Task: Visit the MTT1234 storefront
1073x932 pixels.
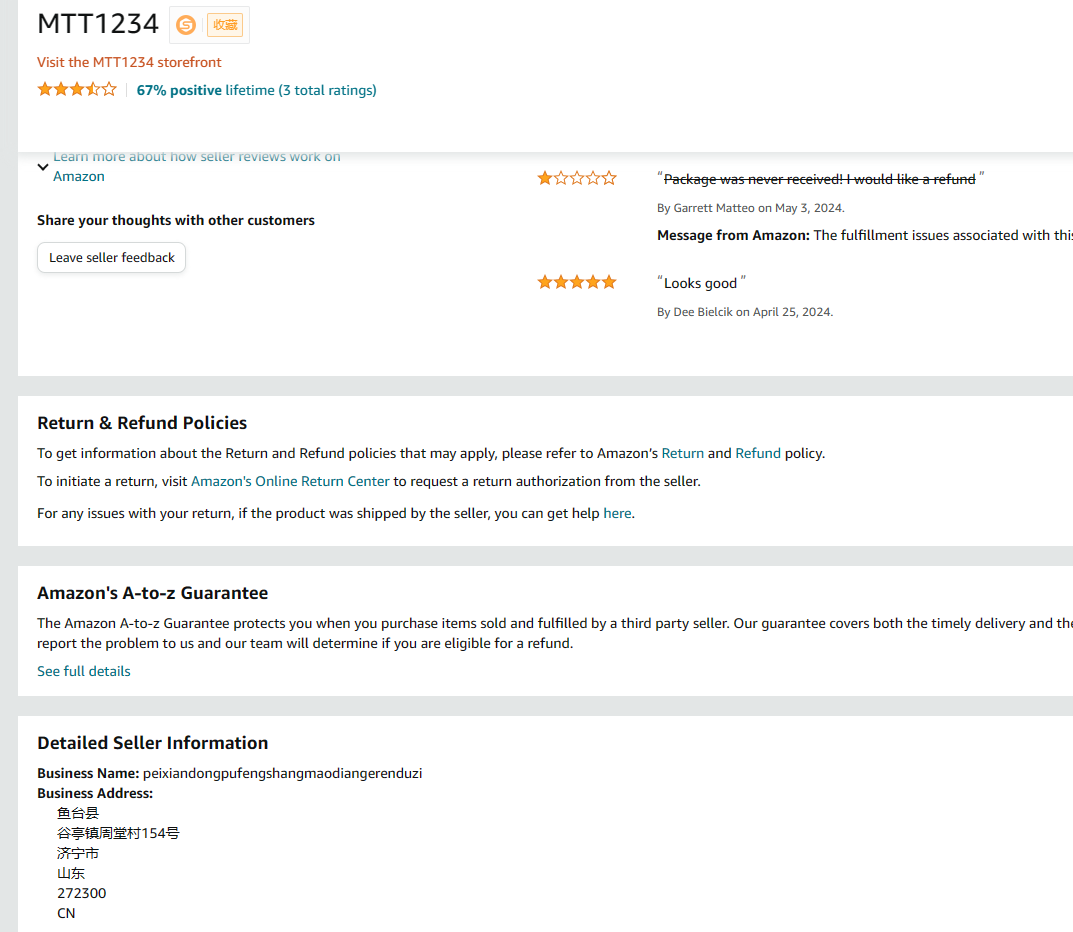Action: coord(129,62)
